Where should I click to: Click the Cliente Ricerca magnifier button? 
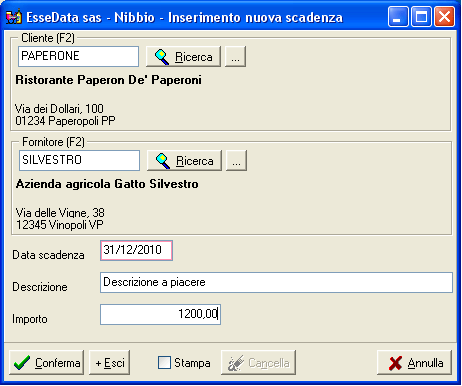[183, 57]
